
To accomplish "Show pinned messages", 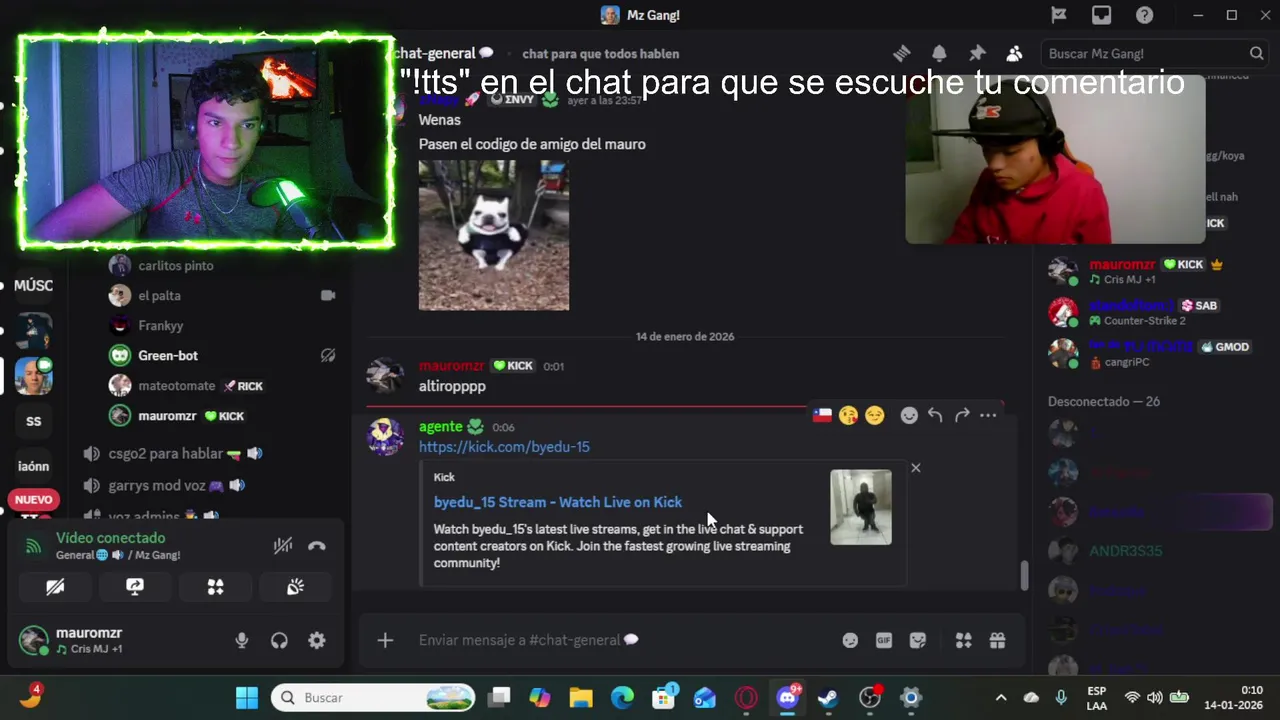I will (977, 53).
